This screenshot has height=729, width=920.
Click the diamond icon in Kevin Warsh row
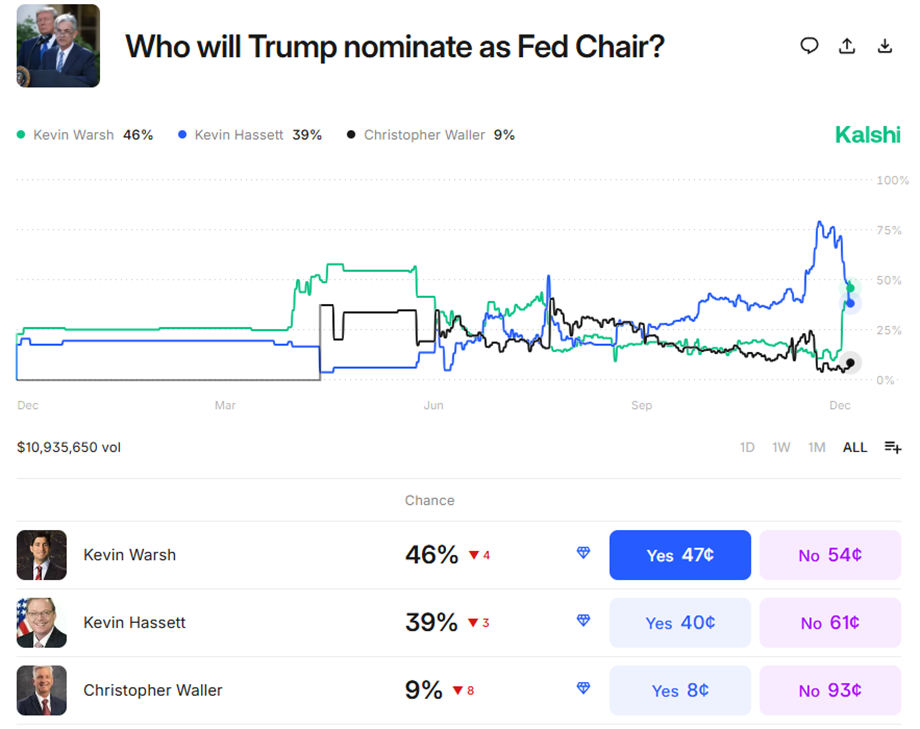583,553
